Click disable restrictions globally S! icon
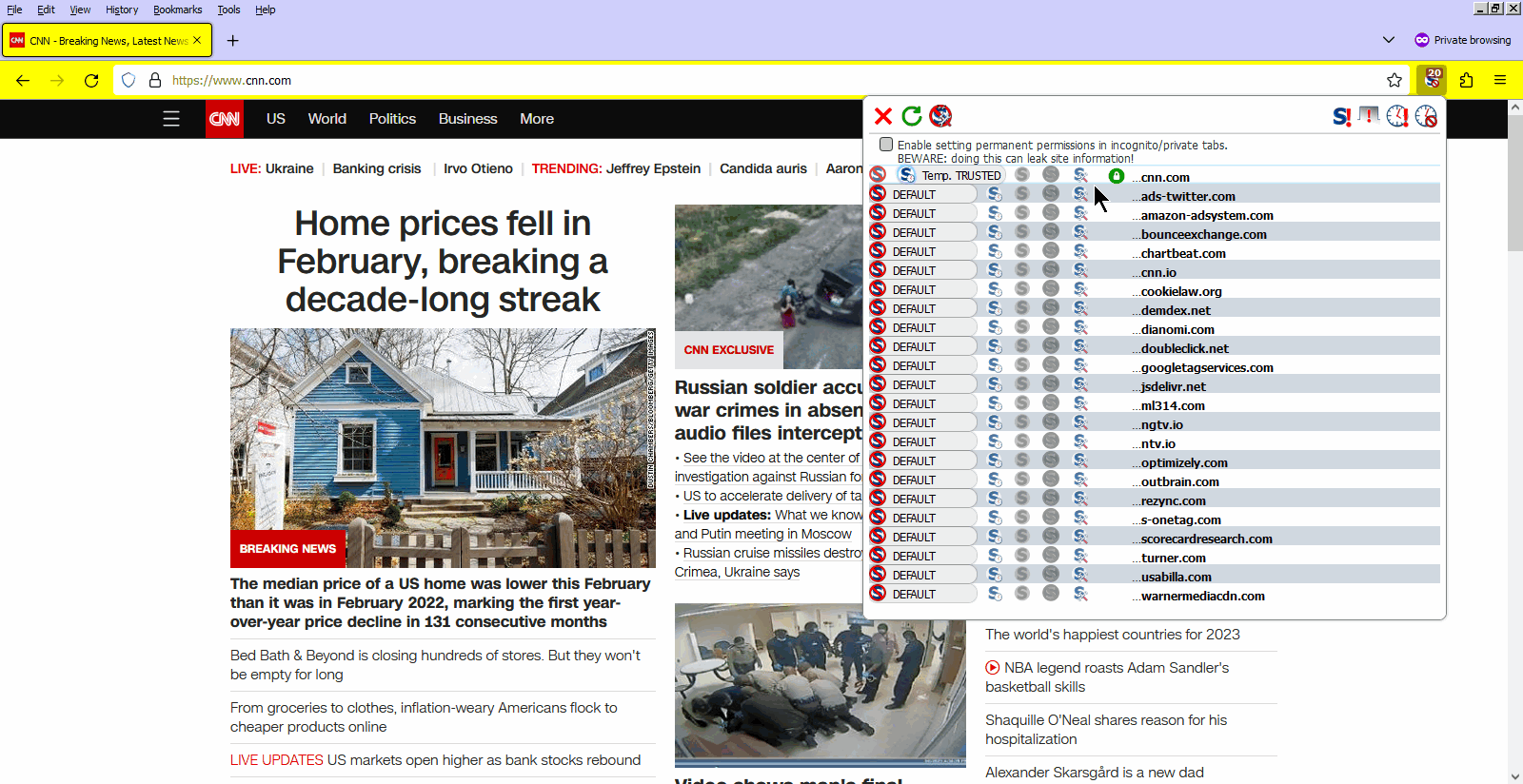Screen dimensions: 1523x784 (x=1341, y=116)
